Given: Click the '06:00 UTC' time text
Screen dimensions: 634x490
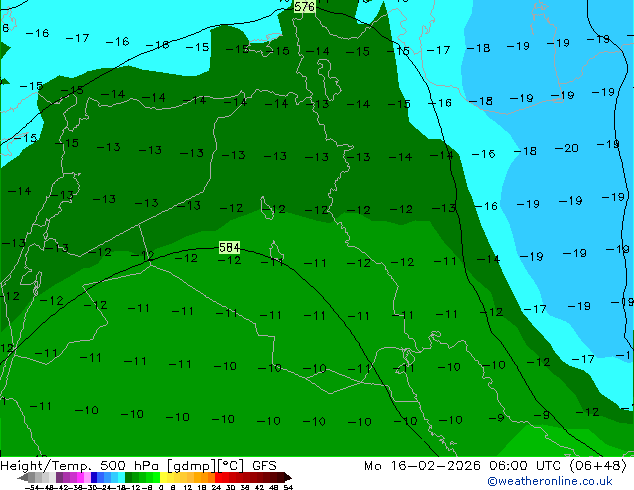Looking at the screenshot, I should pos(525,466).
